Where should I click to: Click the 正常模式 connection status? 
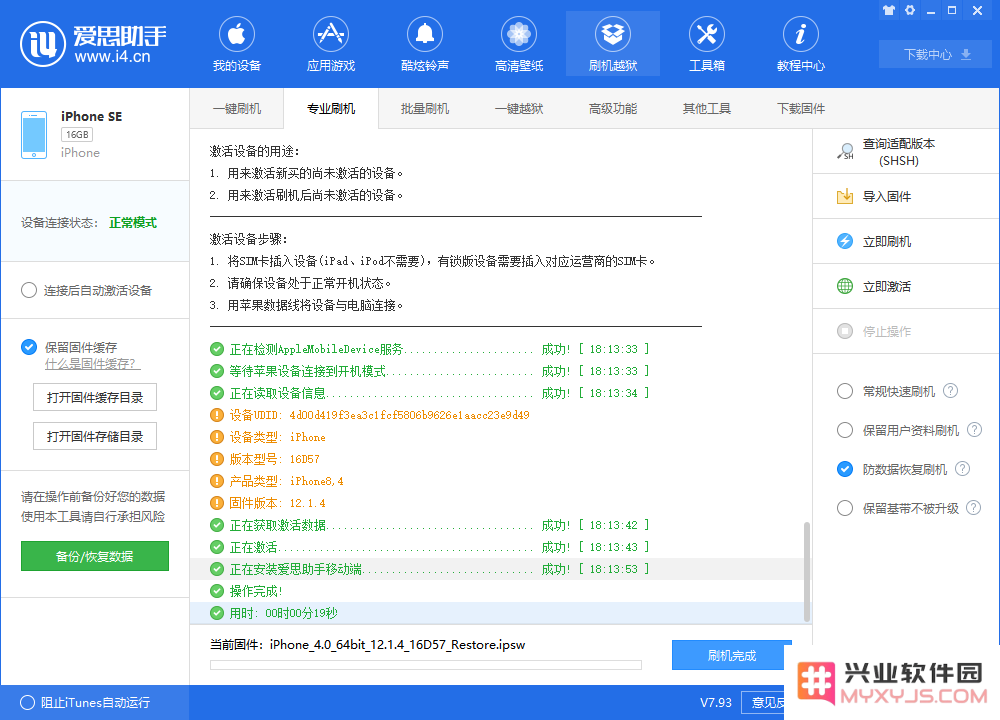point(133,223)
